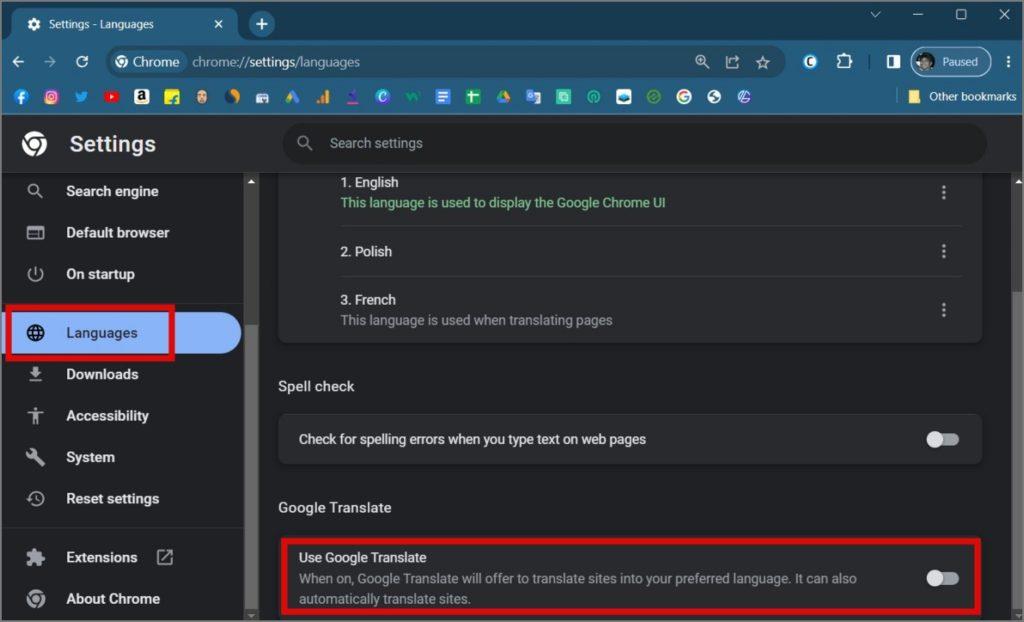The width and height of the screenshot is (1024, 622).
Task: Click the Canva bookmark icon
Action: (383, 97)
